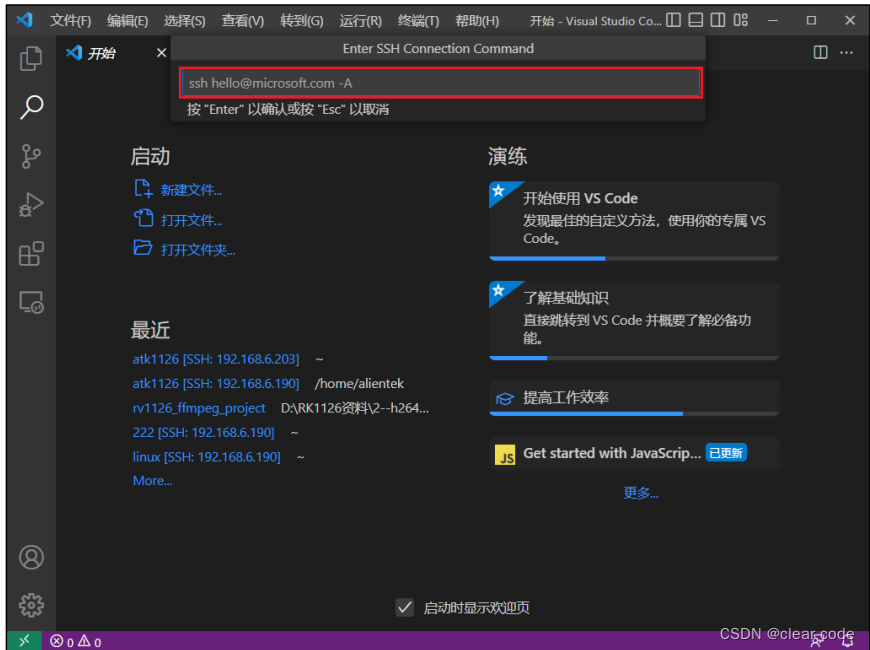
Task: Toggle bottom panel layout icon
Action: [x=695, y=21]
